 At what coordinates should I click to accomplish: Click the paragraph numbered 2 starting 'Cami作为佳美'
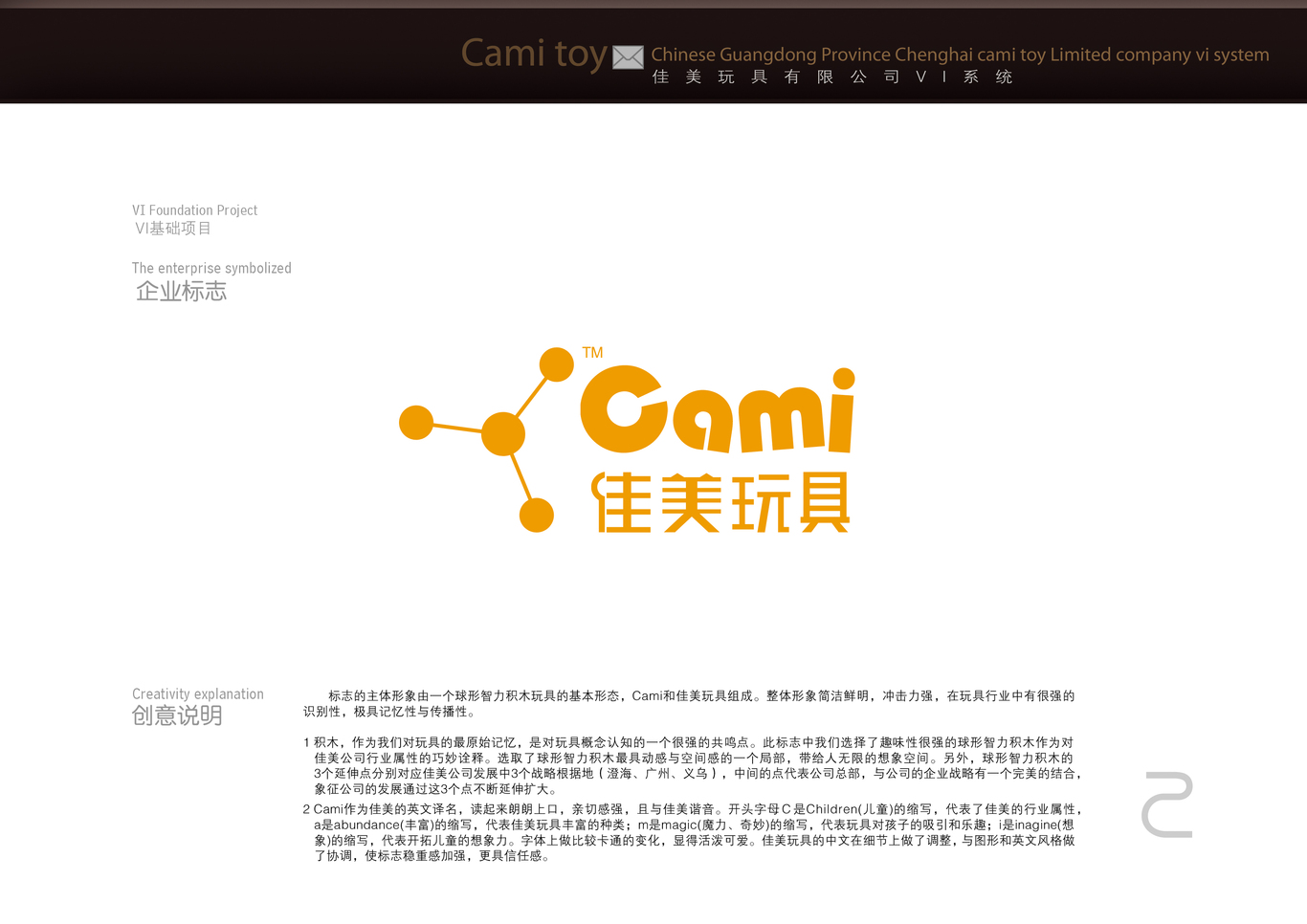click(x=693, y=833)
